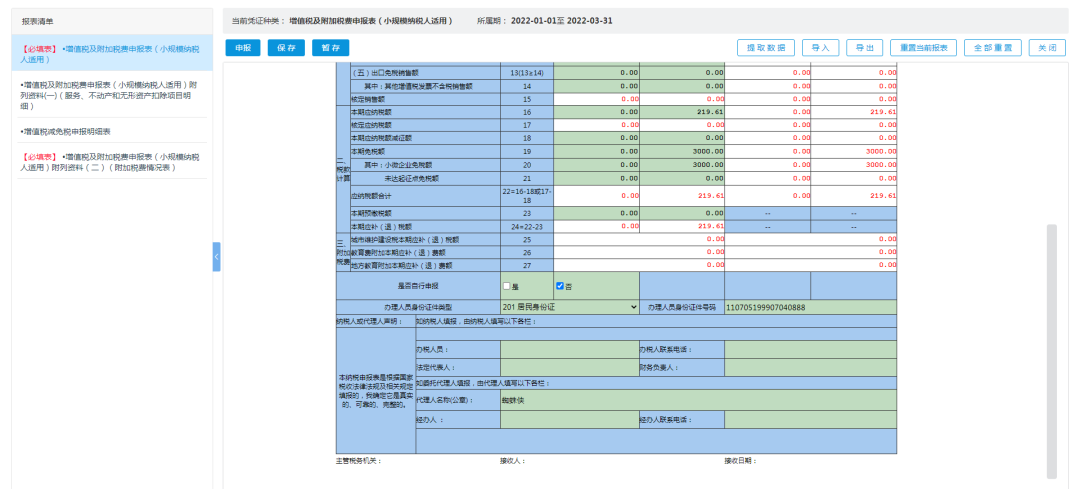Click the 申报 button
This screenshot has width=1080, height=489.
[x=243, y=48]
